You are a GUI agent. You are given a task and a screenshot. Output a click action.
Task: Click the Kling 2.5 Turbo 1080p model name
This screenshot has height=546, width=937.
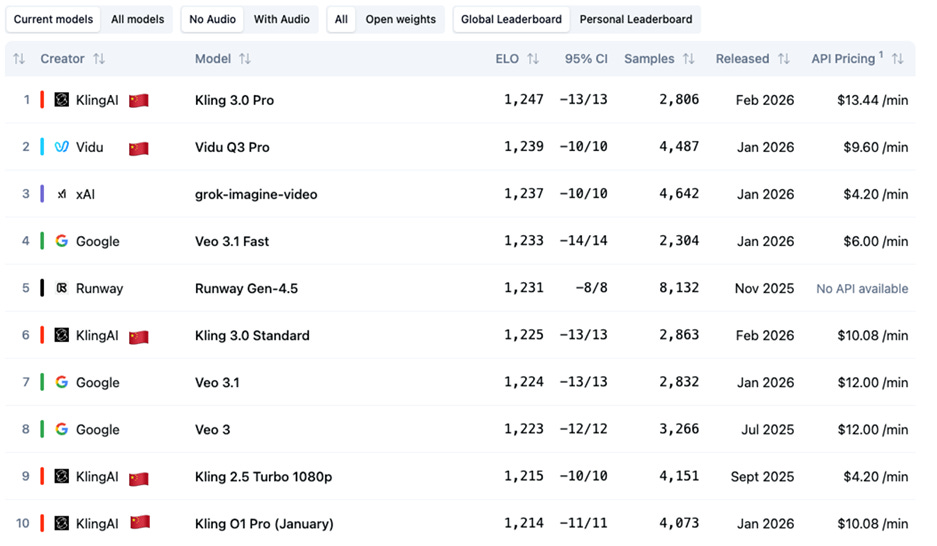click(x=264, y=476)
